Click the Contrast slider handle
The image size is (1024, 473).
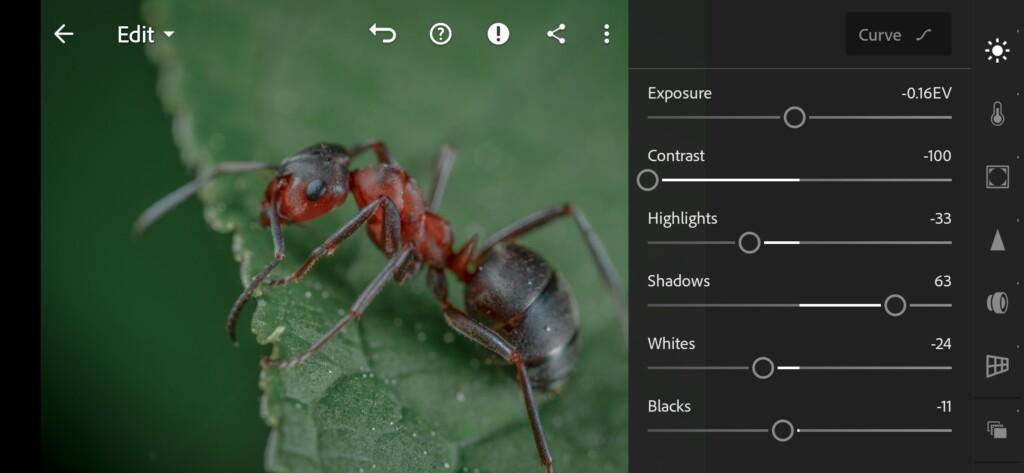[x=647, y=180]
